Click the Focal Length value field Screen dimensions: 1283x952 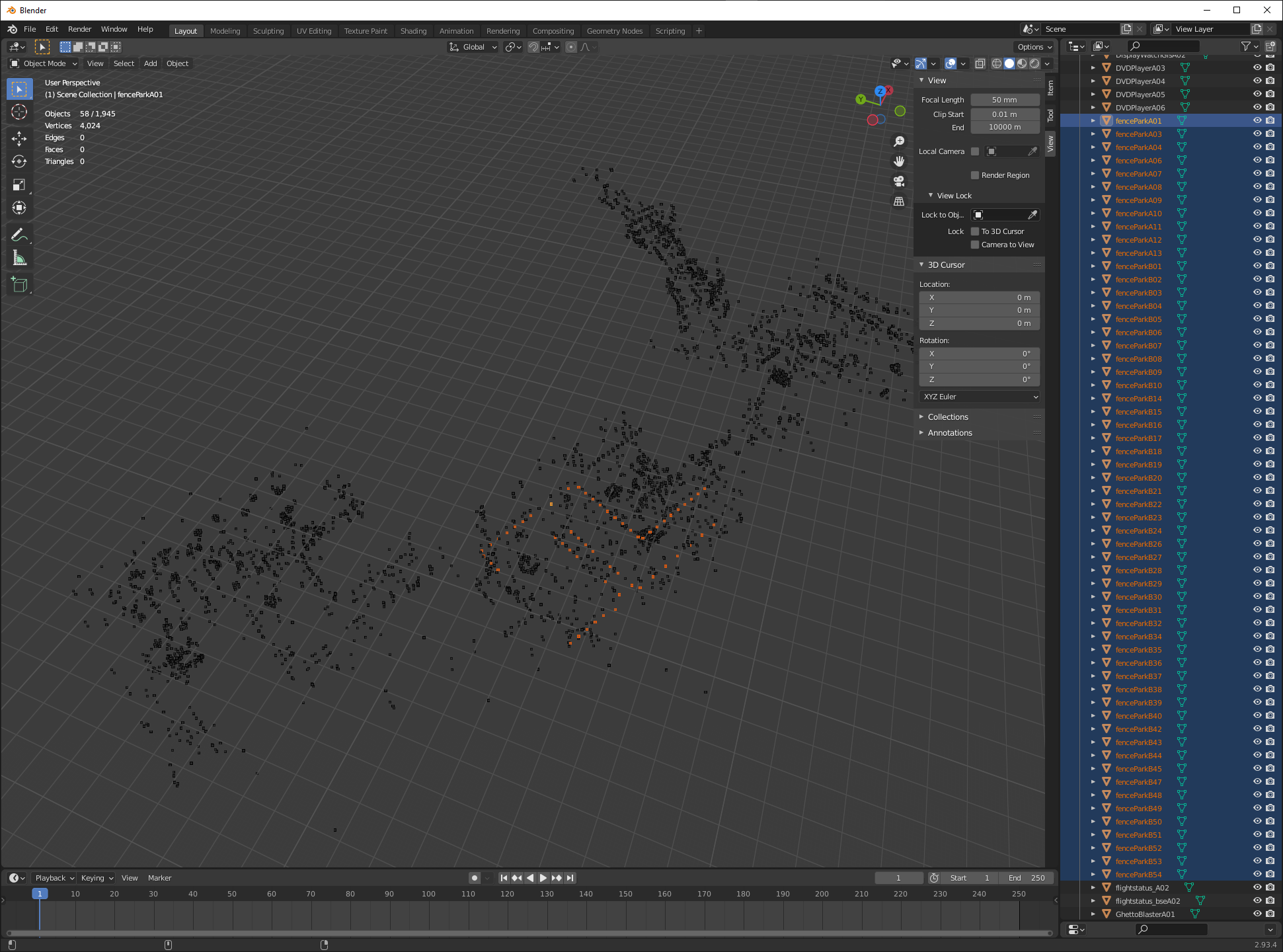click(1005, 100)
